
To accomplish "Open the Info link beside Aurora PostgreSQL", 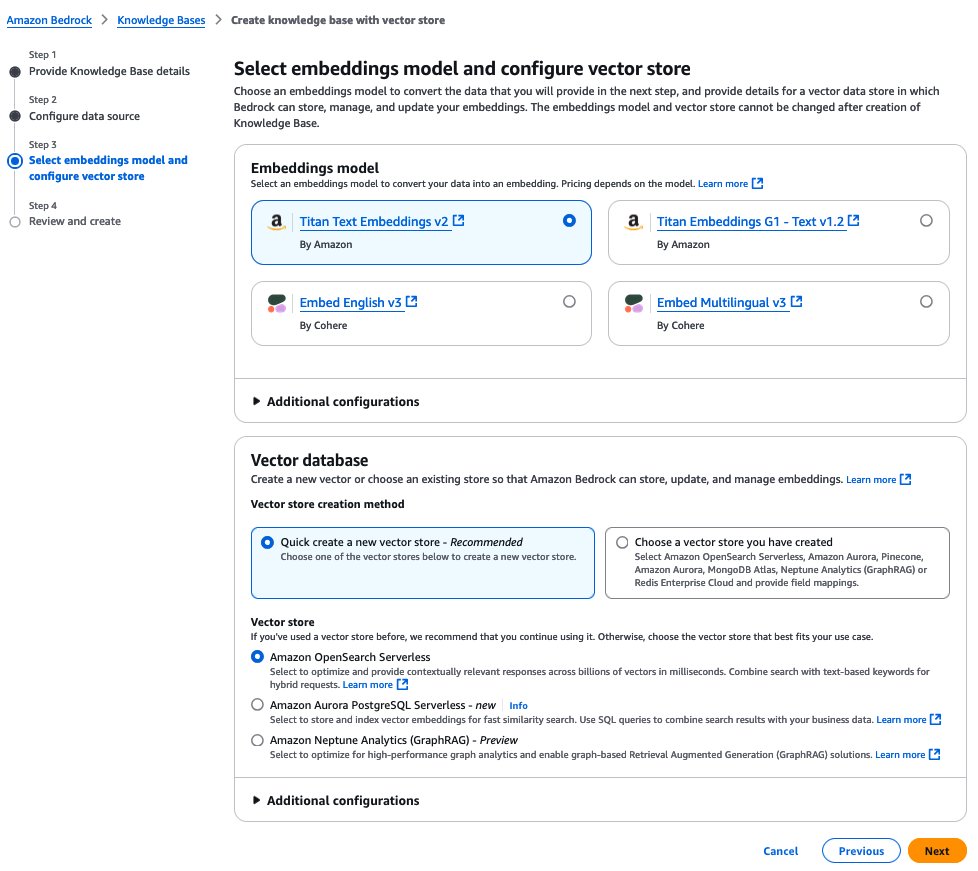I will (x=518, y=706).
